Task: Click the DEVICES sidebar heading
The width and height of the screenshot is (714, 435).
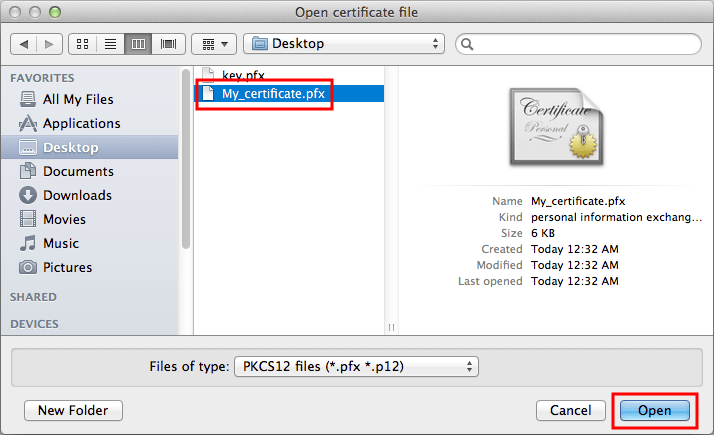Action: click(x=34, y=324)
